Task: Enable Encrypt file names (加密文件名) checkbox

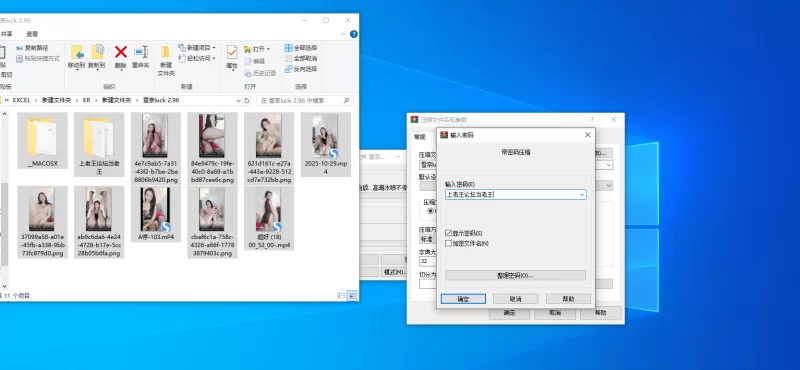Action: pos(448,243)
